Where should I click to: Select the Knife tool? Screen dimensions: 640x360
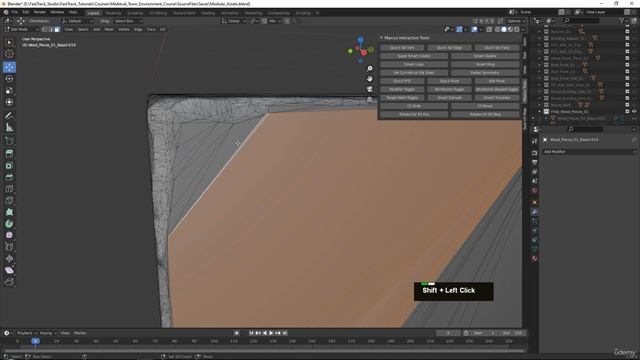(x=9, y=200)
